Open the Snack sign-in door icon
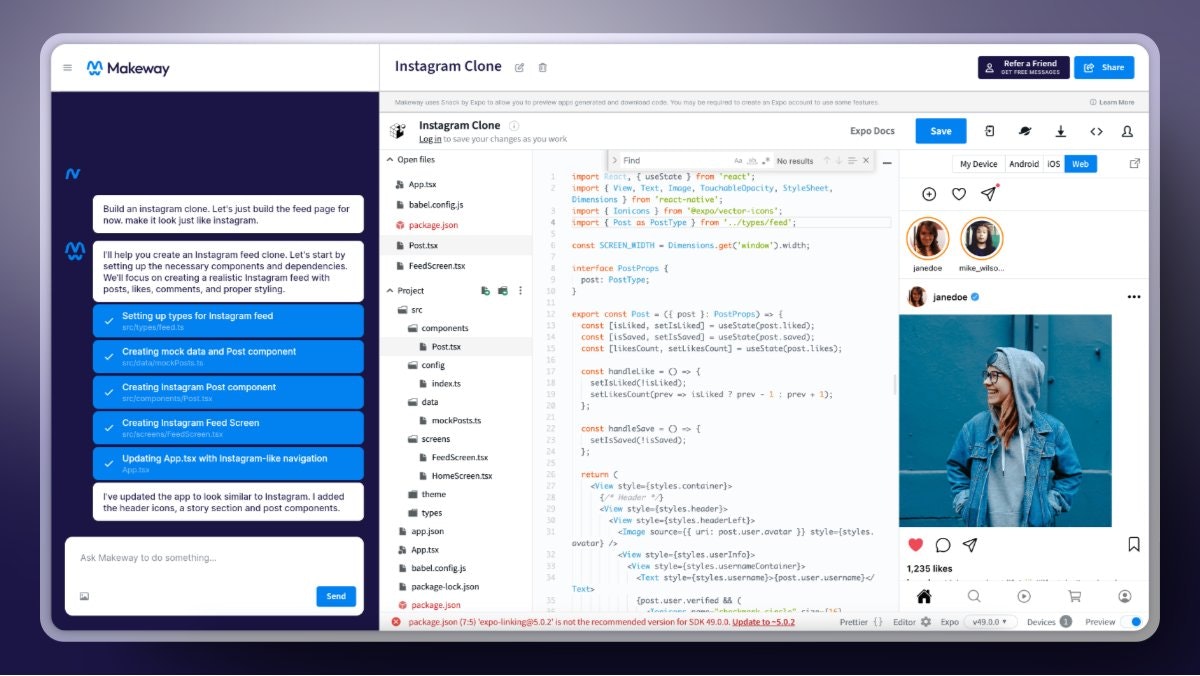The image size is (1200, 676). point(989,131)
